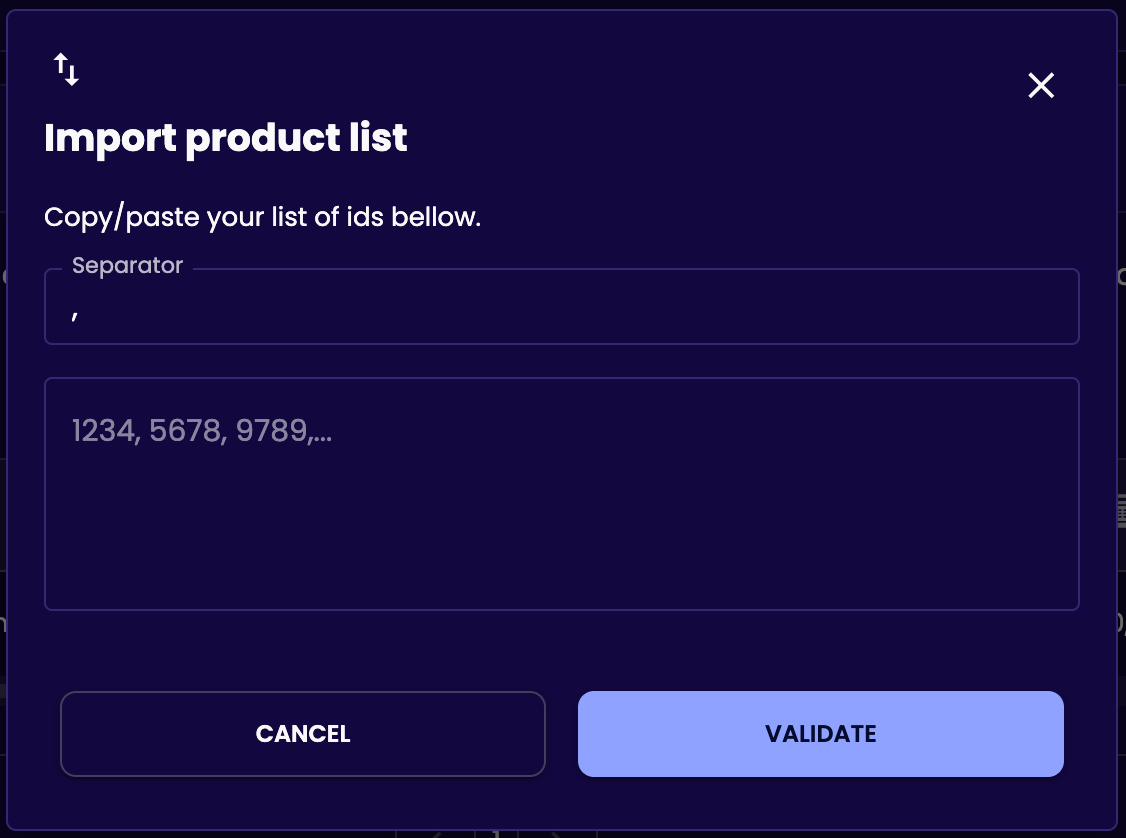
Task: Focus the product ids text area
Action: [562, 494]
